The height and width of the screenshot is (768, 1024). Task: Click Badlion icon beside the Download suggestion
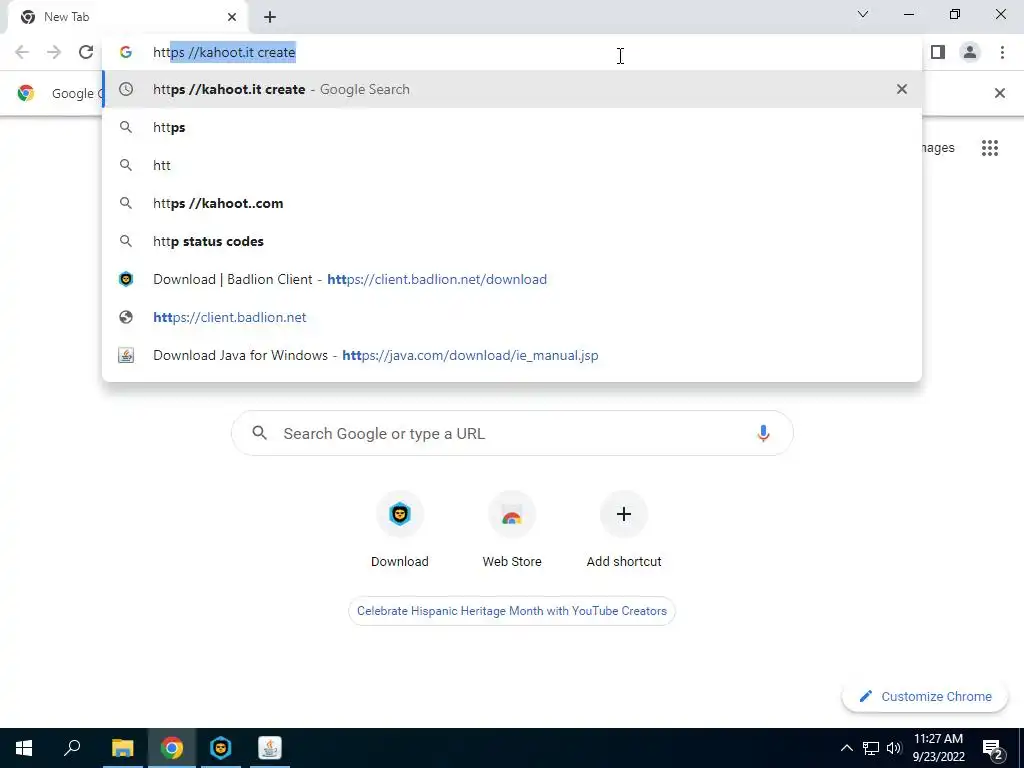point(126,280)
